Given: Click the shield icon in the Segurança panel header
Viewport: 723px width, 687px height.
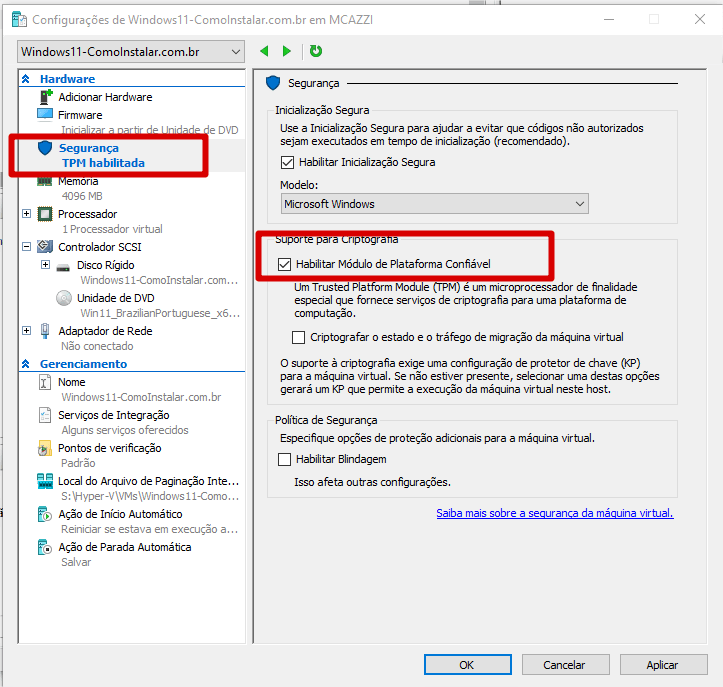Looking at the screenshot, I should (273, 83).
